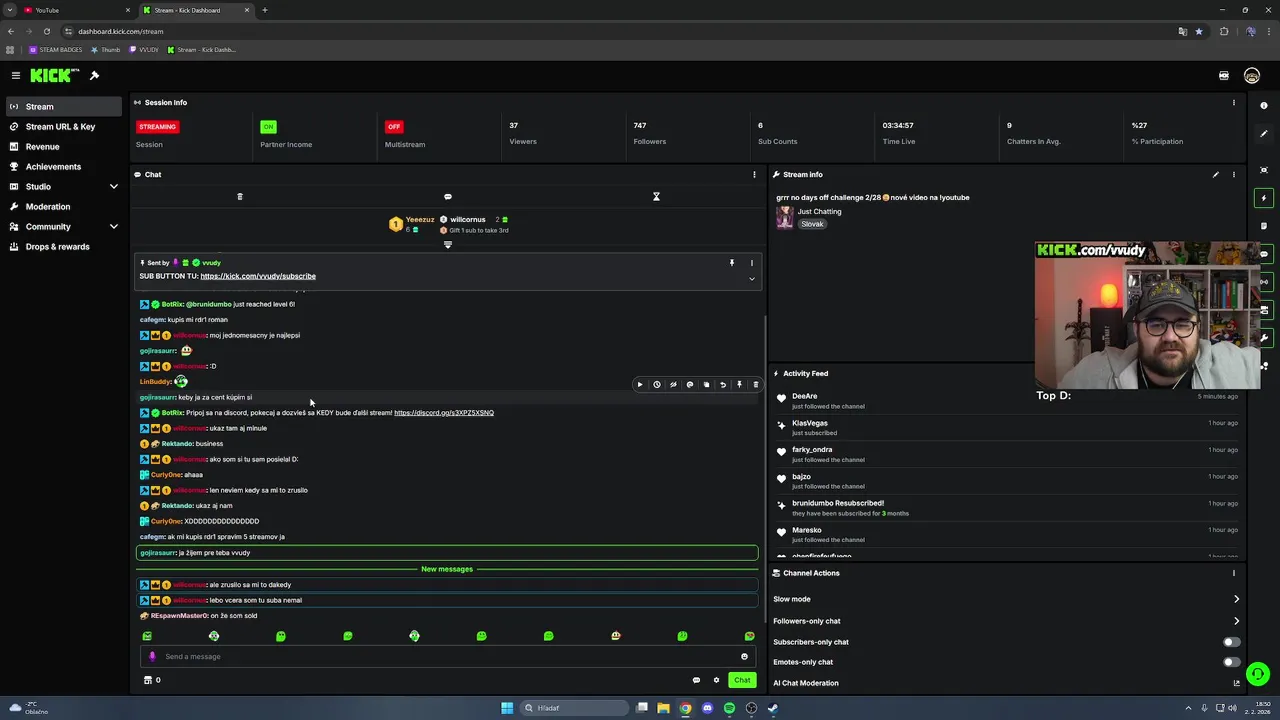Open the profile avatar in top right
The image size is (1280, 720).
[1252, 76]
